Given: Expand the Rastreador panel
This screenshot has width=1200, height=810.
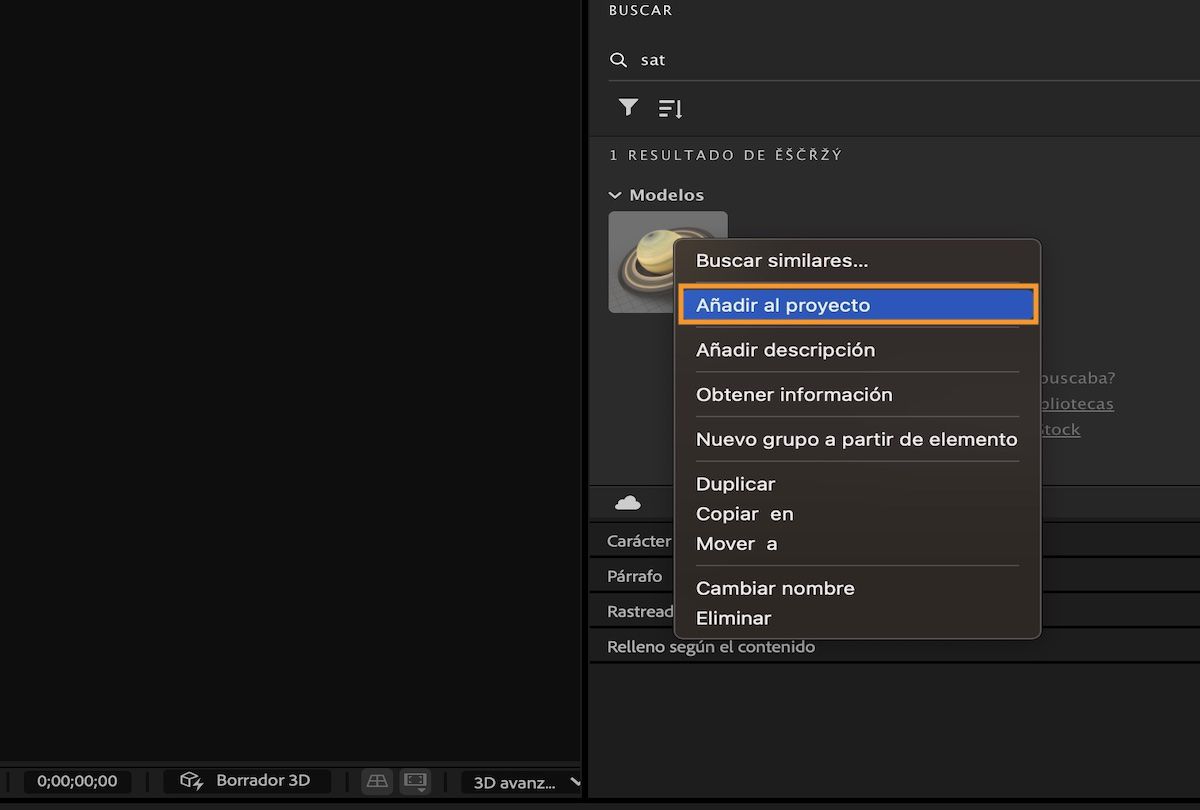Looking at the screenshot, I should coord(640,611).
